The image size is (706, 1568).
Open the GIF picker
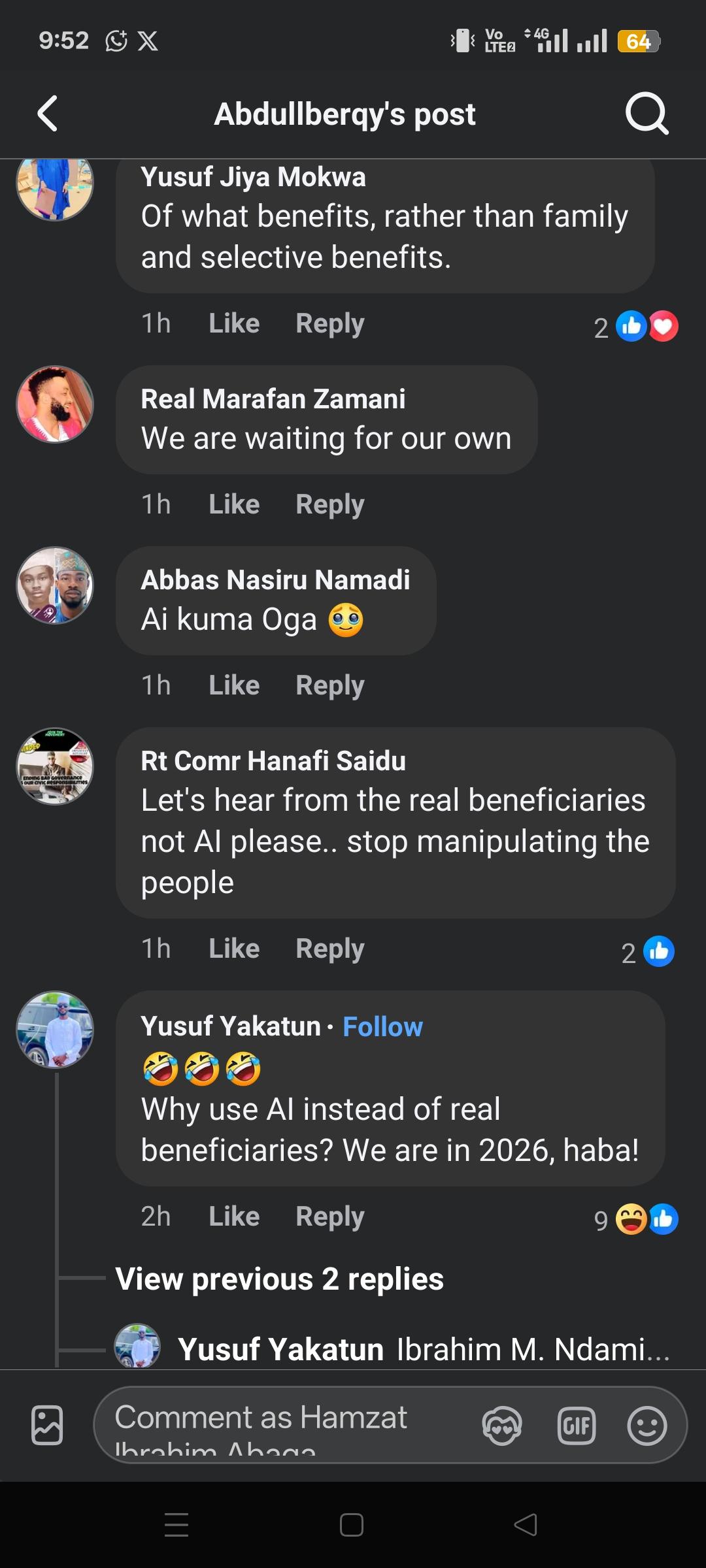(x=576, y=1425)
